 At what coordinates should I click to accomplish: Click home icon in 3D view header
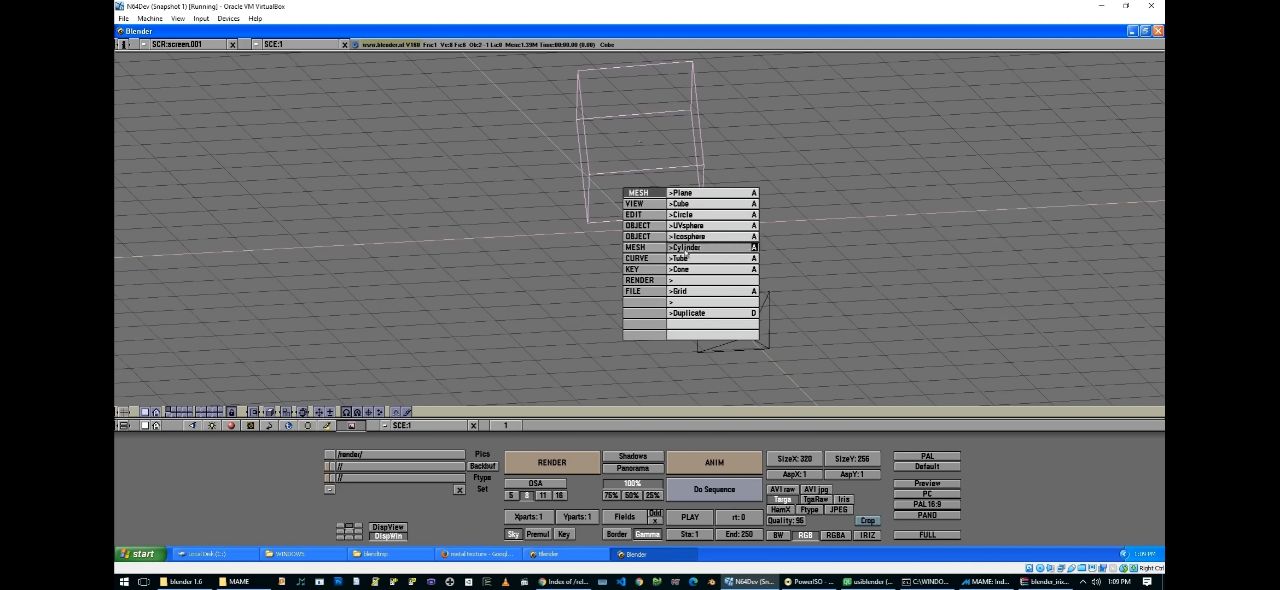(x=156, y=412)
